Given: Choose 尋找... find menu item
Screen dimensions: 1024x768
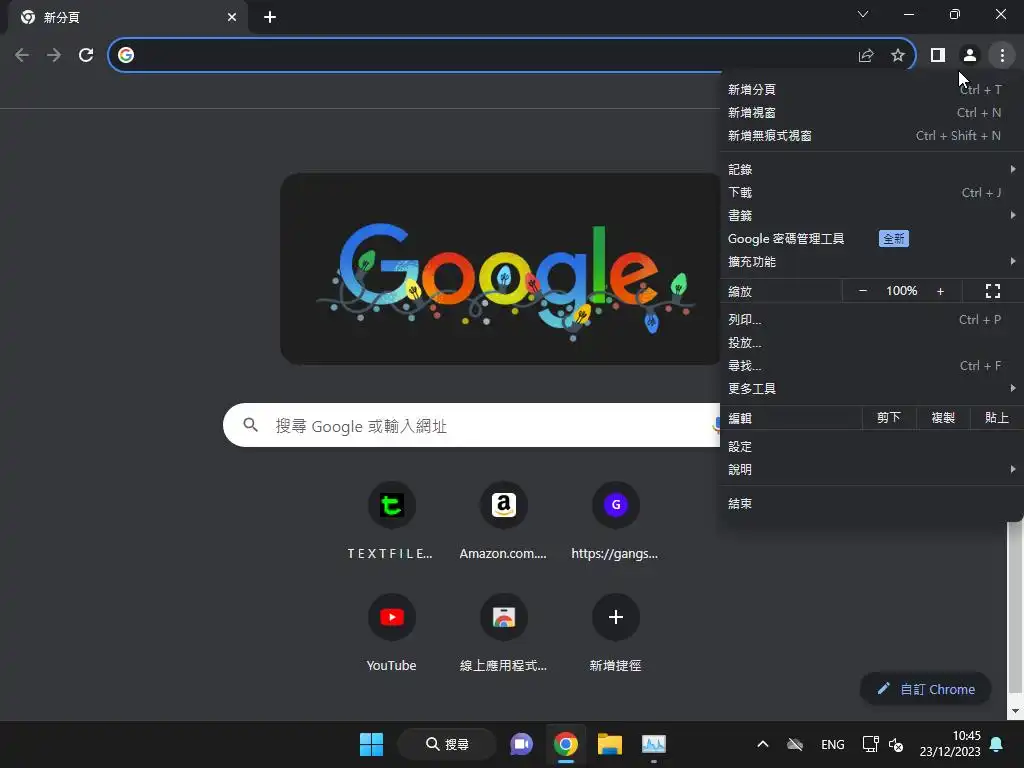Looking at the screenshot, I should click(871, 365).
